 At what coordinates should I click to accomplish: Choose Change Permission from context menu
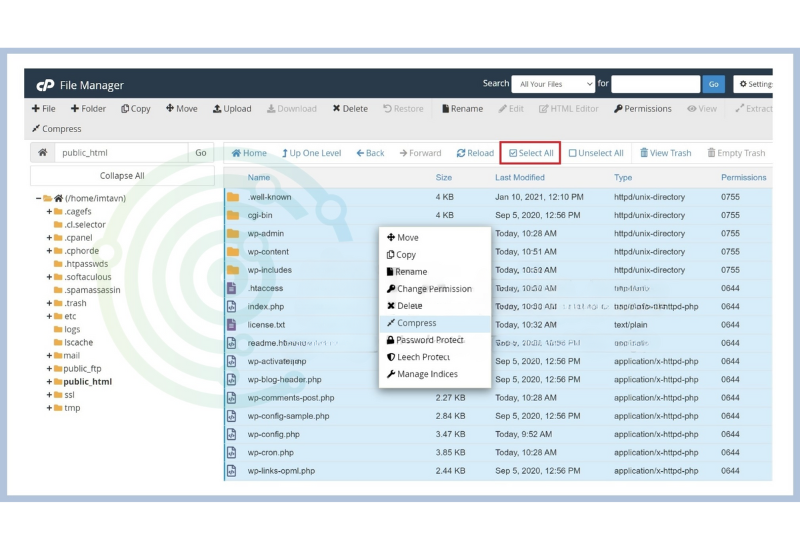click(x=435, y=289)
